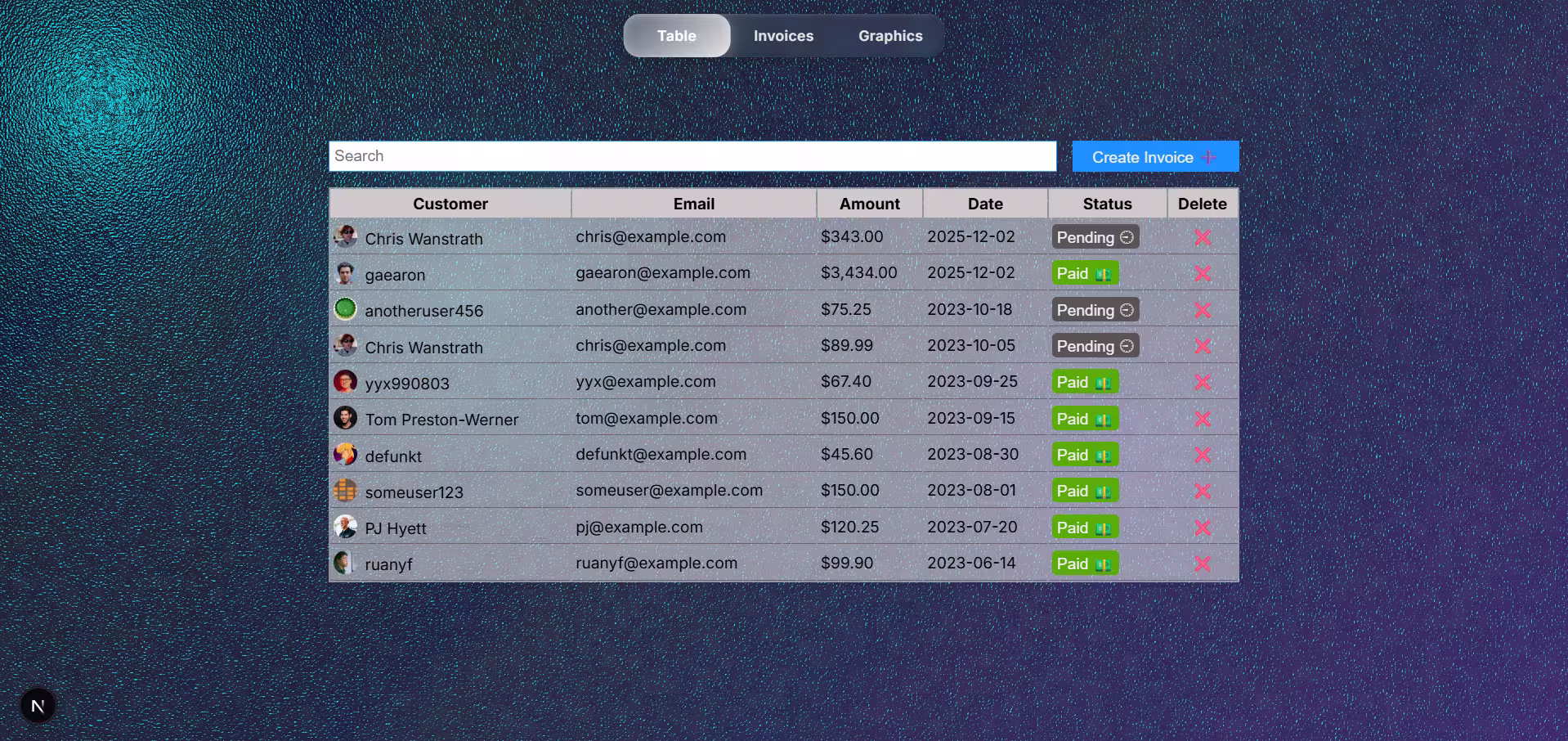This screenshot has height=741, width=1568.
Task: Click the Create Invoice button
Action: 1154,157
